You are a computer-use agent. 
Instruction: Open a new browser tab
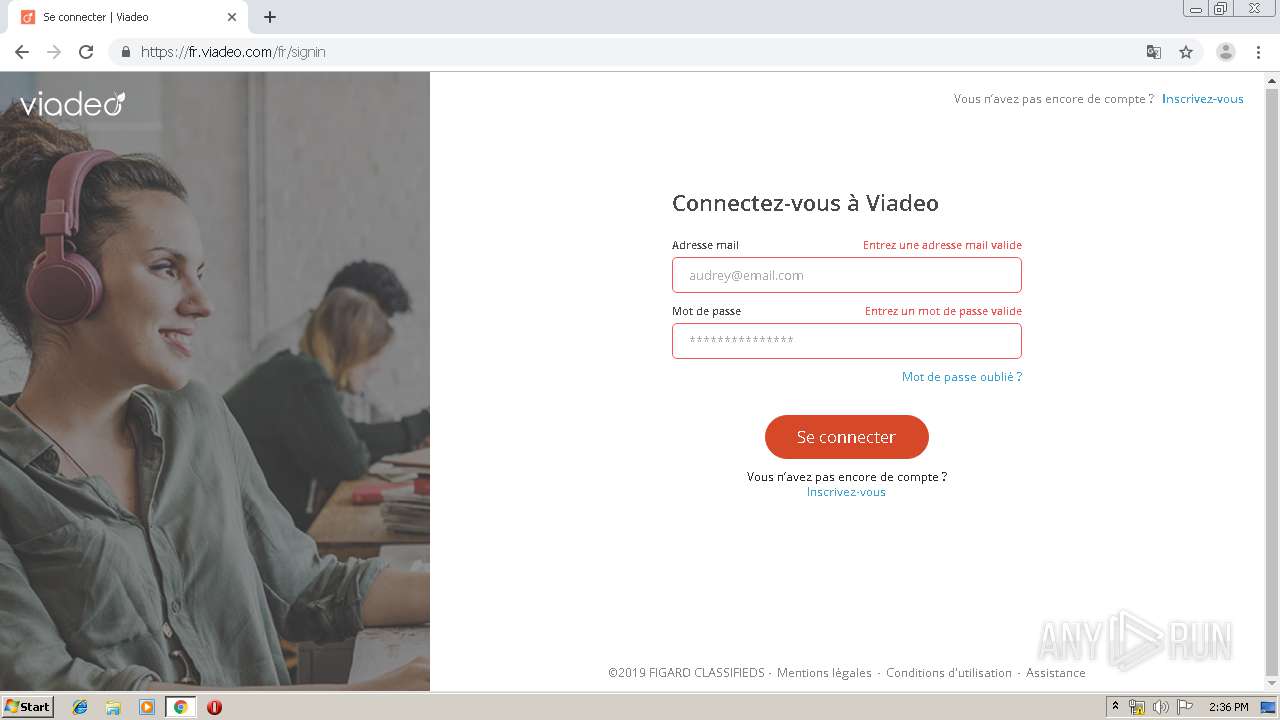[270, 17]
